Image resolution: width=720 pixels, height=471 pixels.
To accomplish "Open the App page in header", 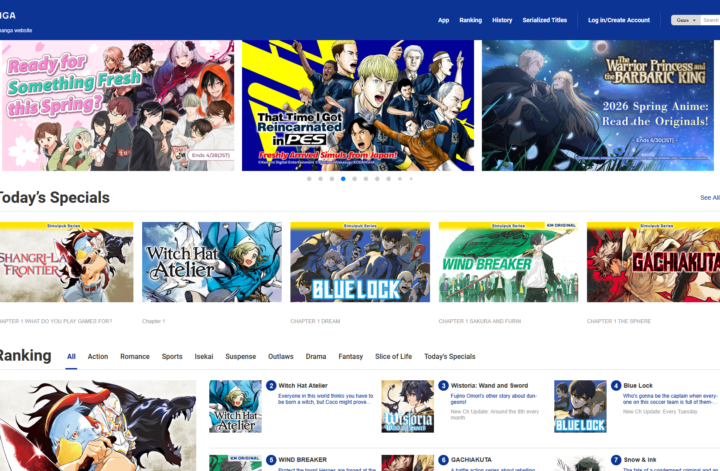I will tap(443, 20).
